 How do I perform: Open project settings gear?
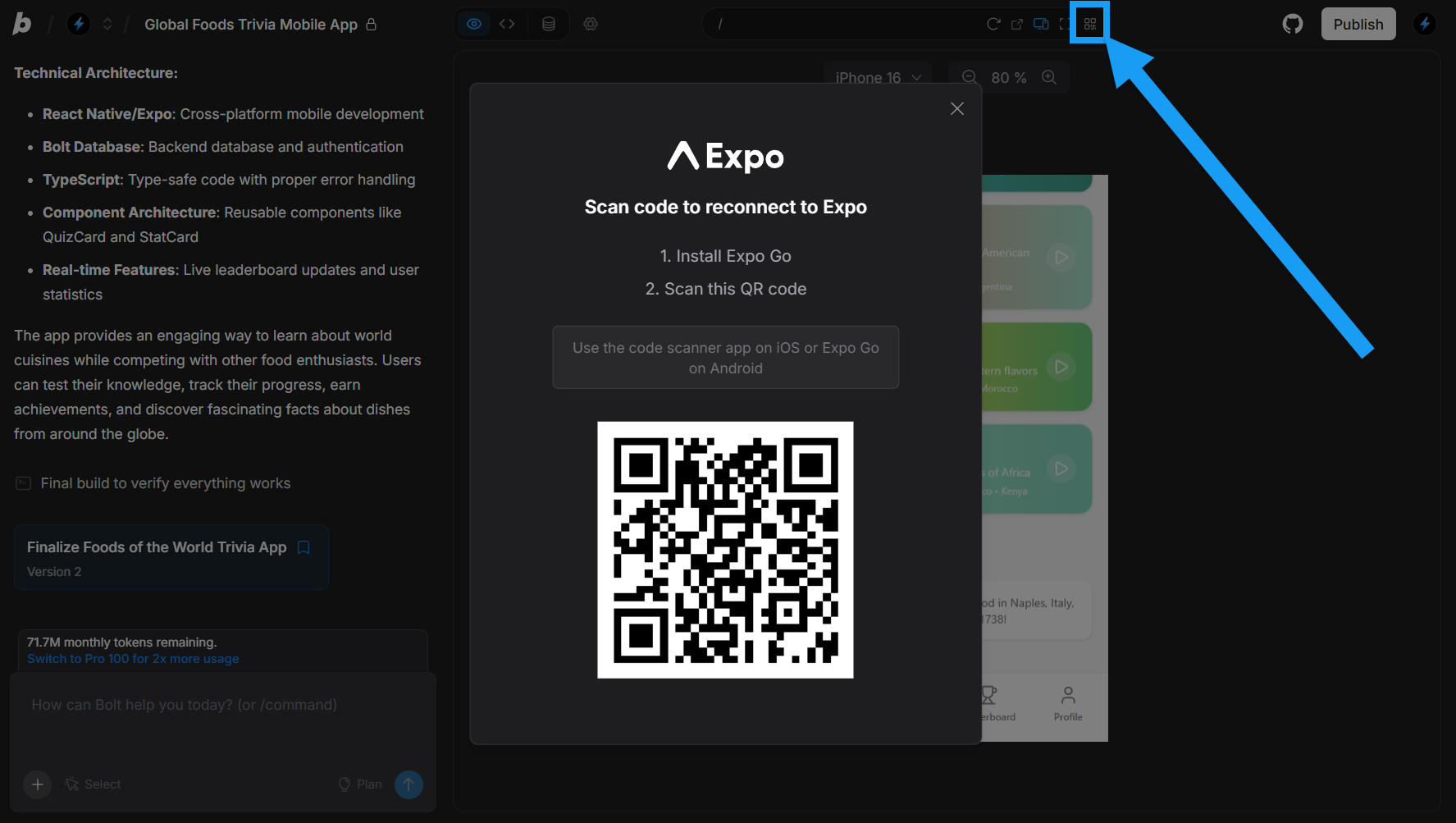coord(591,24)
